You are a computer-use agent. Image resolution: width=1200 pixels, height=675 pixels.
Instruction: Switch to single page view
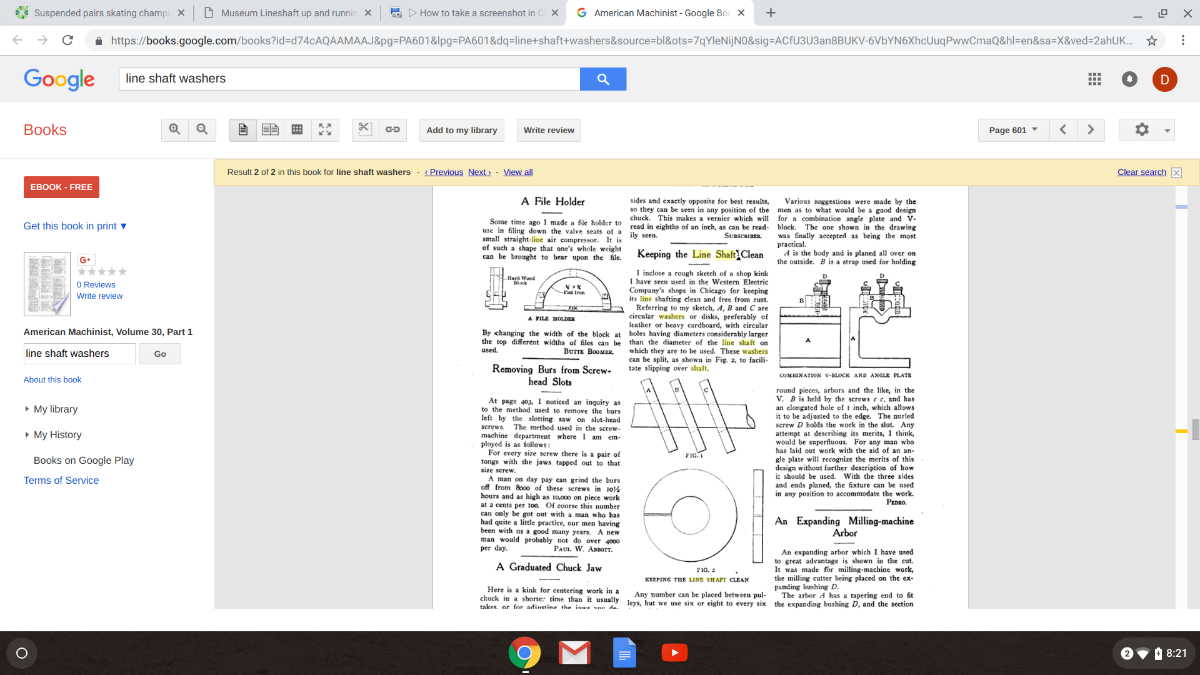(x=242, y=130)
